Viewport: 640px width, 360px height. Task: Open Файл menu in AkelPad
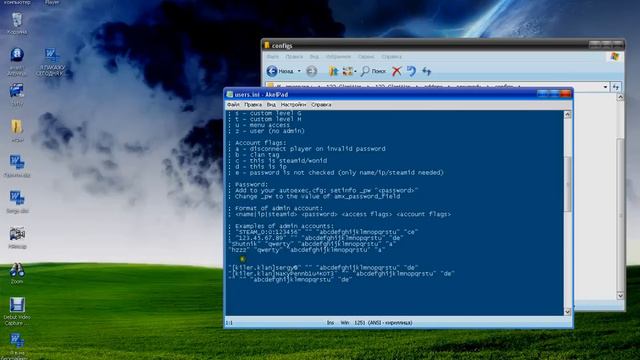point(233,105)
